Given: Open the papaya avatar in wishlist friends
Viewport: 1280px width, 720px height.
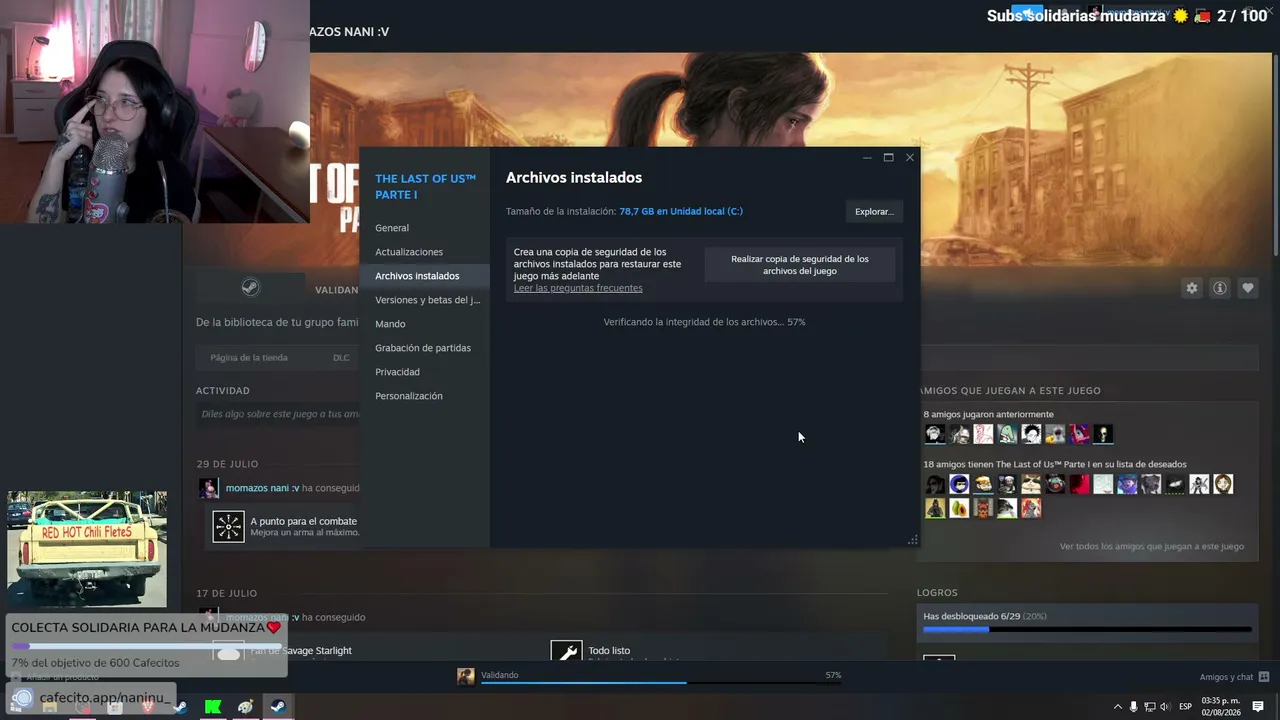Looking at the screenshot, I should click(959, 508).
